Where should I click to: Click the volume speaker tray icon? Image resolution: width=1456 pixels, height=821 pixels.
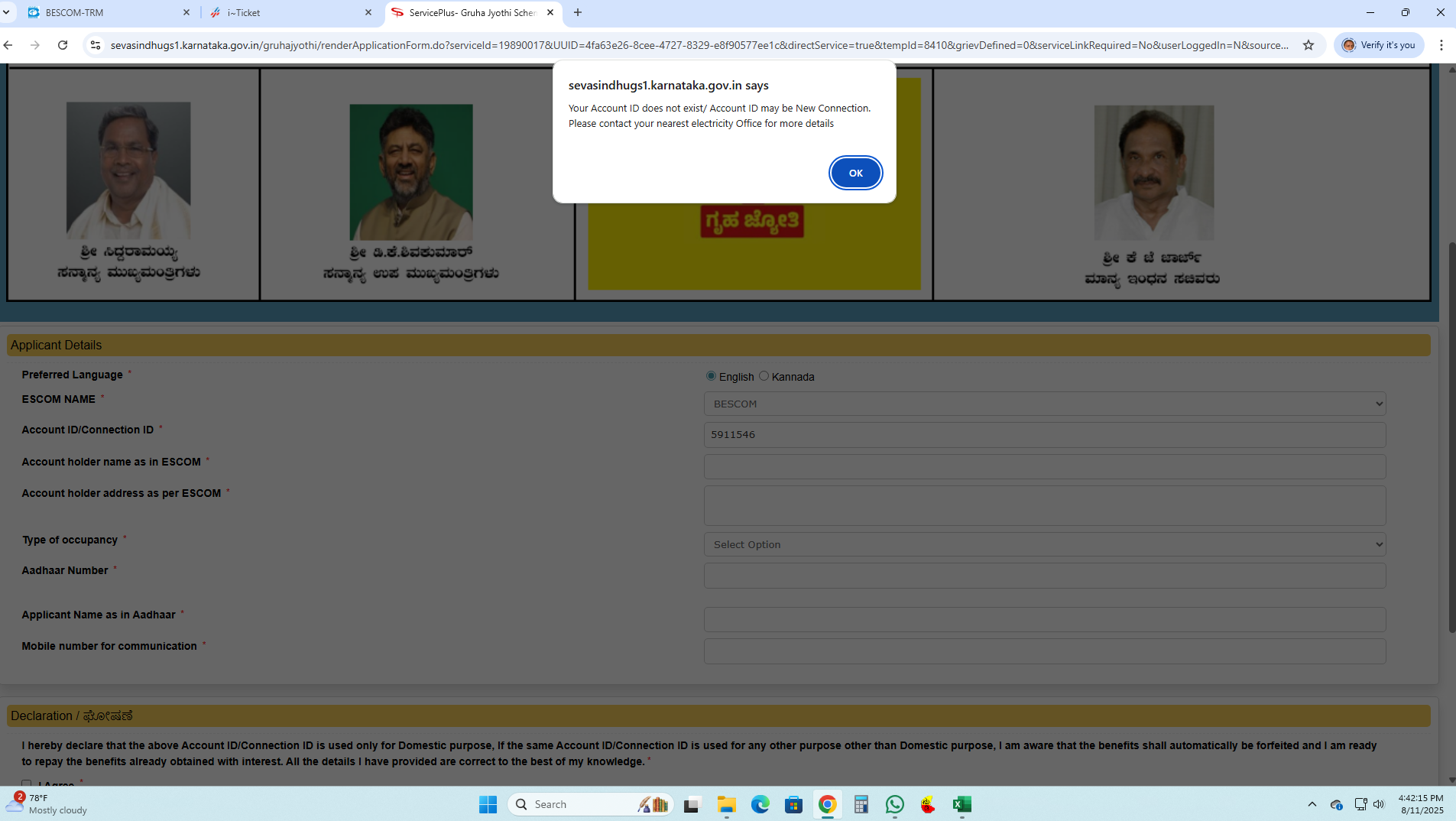(1379, 804)
